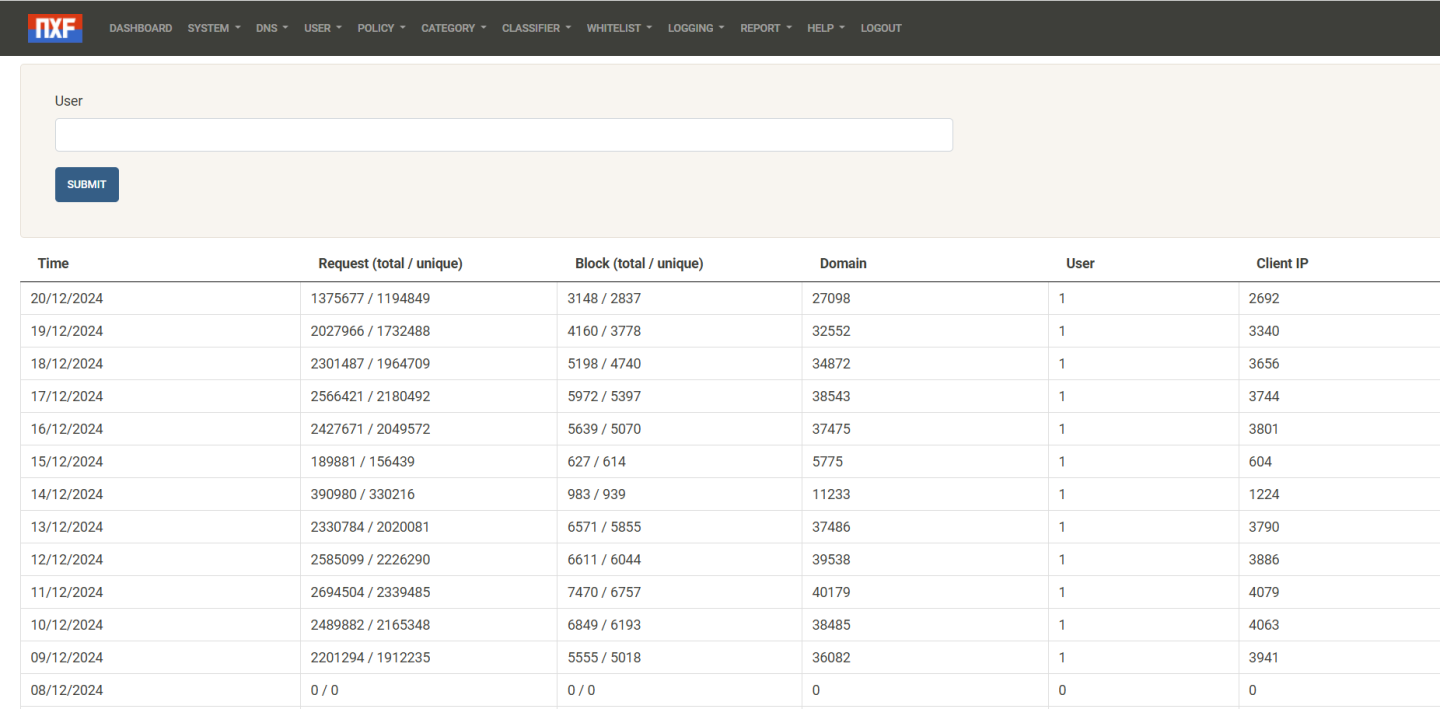This screenshot has height=709, width=1440.
Task: Open the Category dropdown menu
Action: pyautogui.click(x=453, y=28)
